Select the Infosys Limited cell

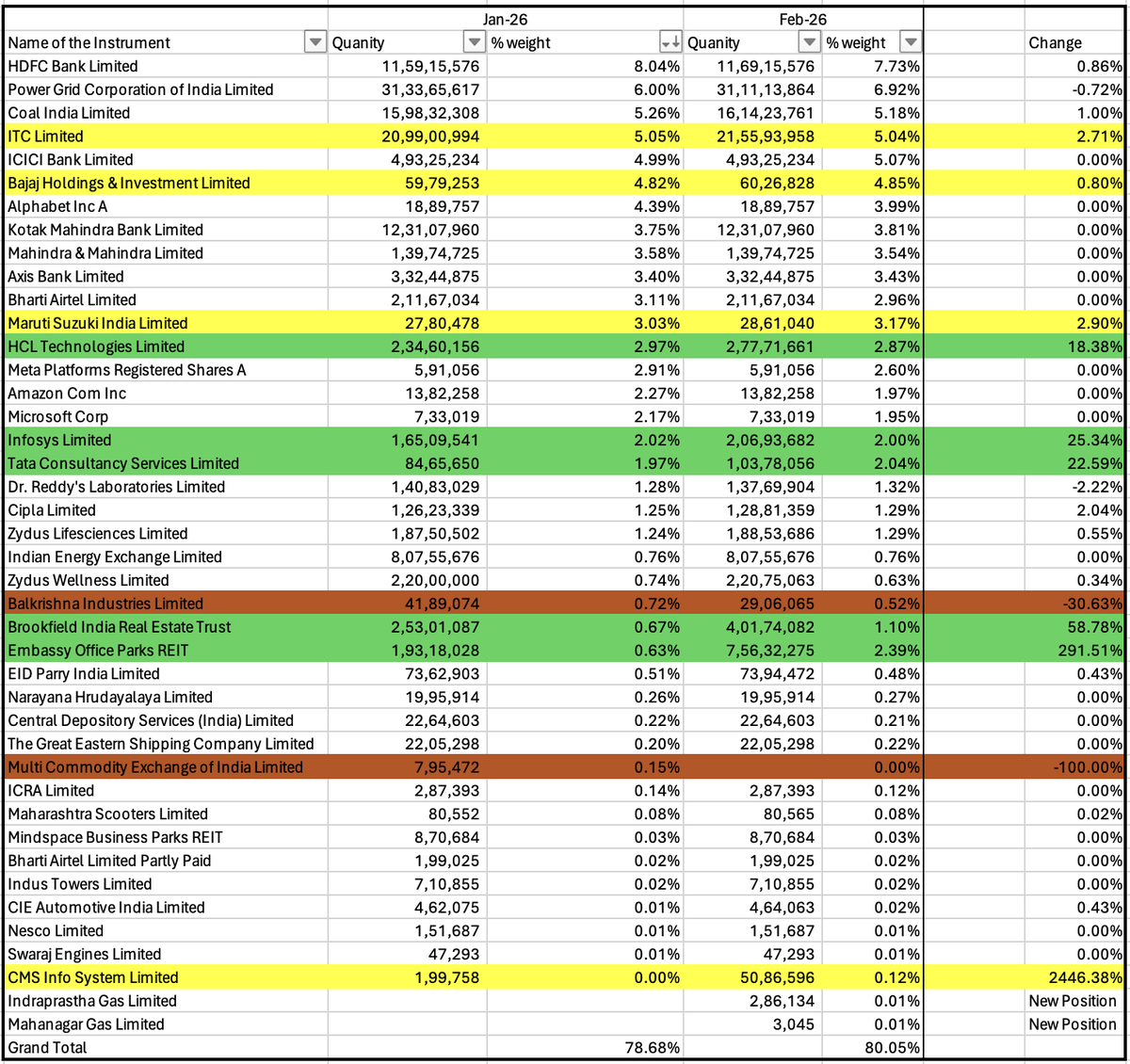(x=166, y=440)
